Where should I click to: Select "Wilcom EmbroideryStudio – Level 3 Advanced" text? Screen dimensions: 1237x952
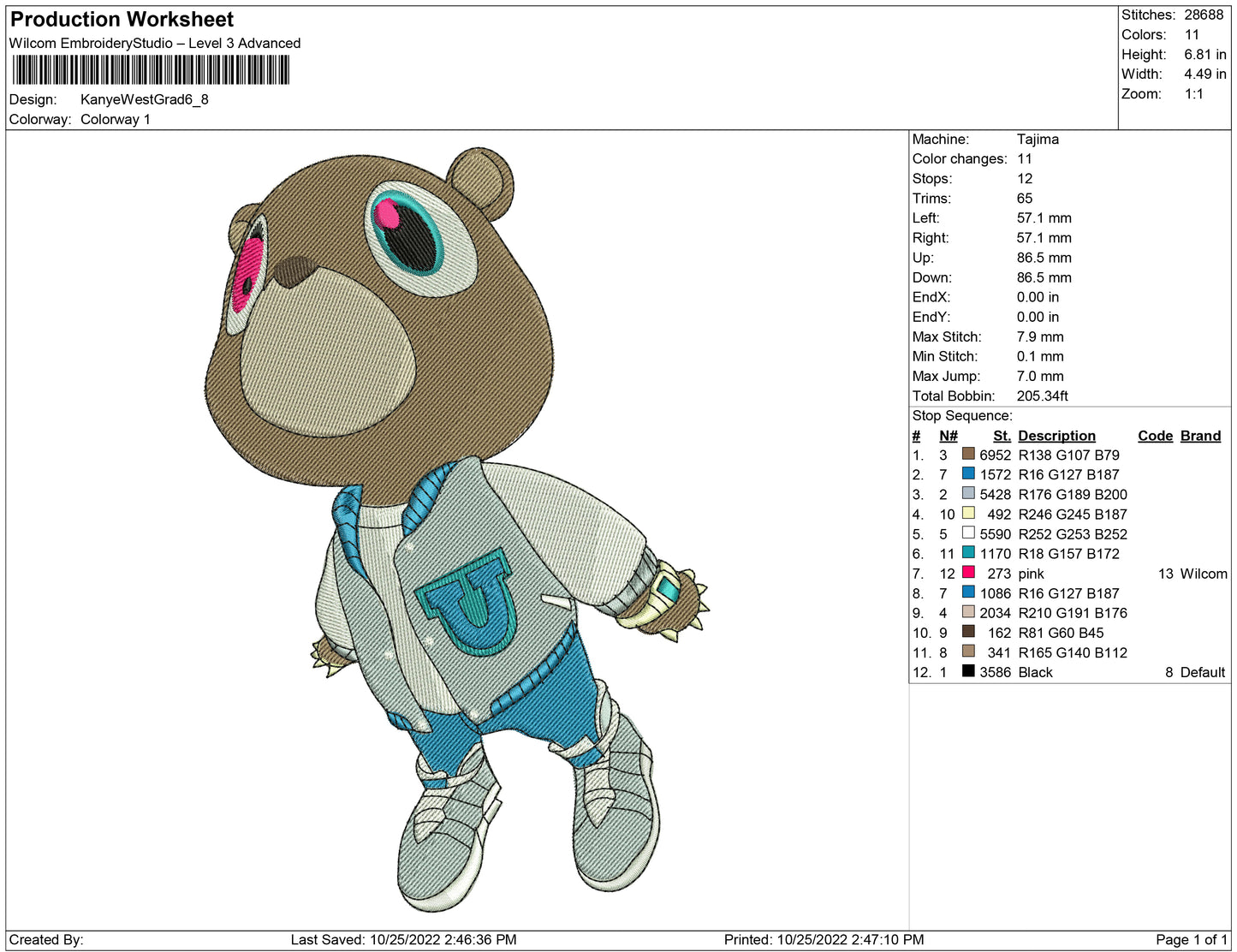point(155,43)
